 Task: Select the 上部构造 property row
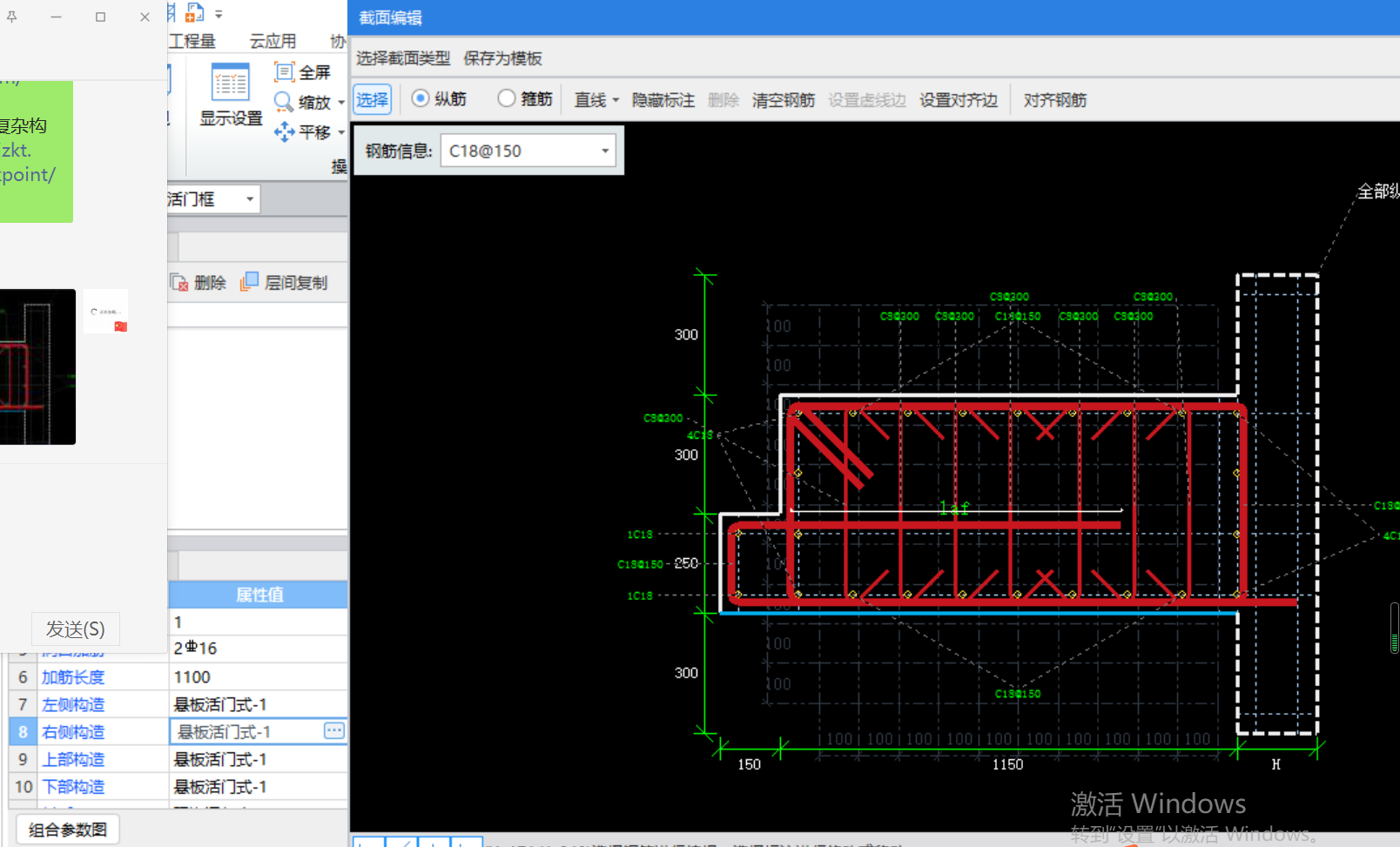(178, 759)
